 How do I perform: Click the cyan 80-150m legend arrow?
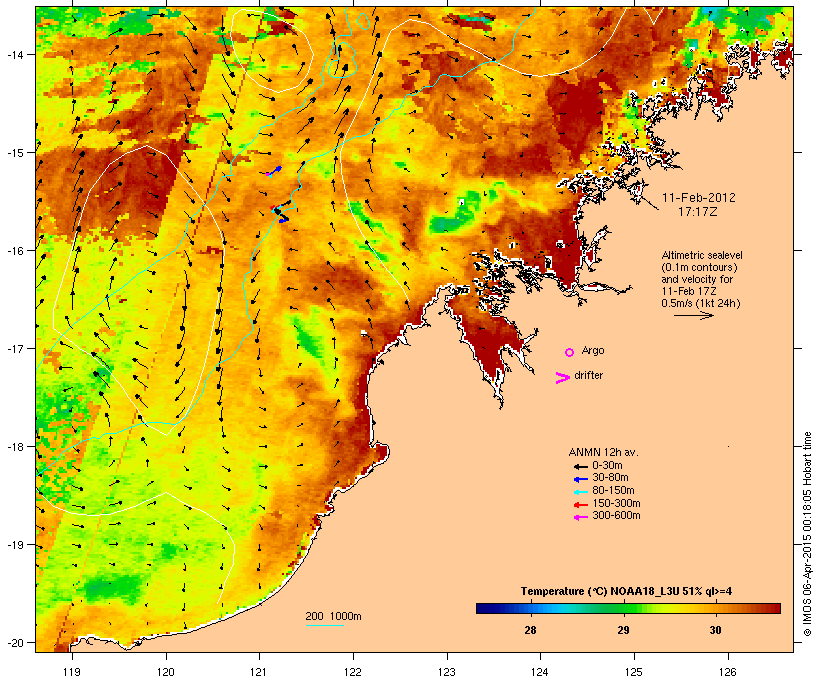coord(580,492)
